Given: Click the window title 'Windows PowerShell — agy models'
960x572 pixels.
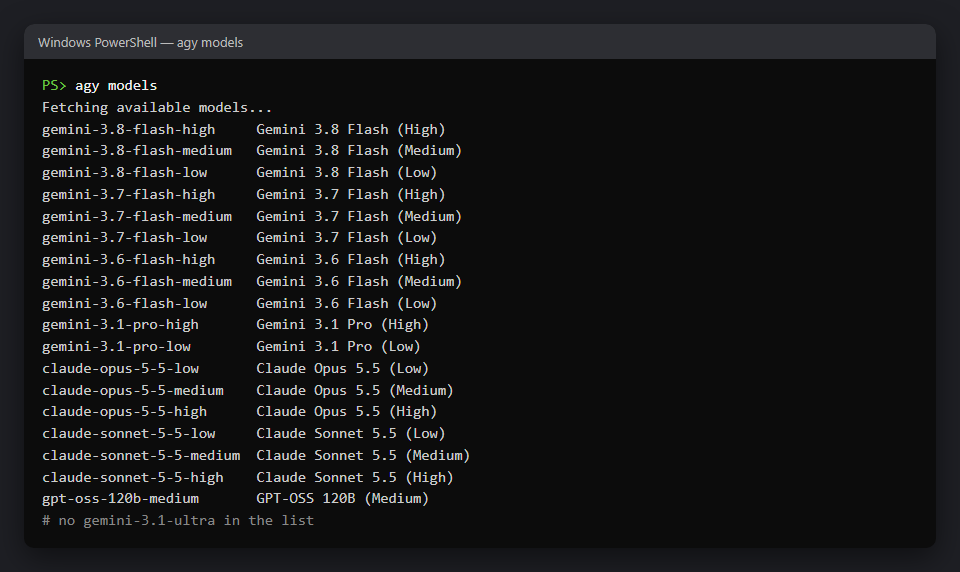Looking at the screenshot, I should [x=140, y=43].
